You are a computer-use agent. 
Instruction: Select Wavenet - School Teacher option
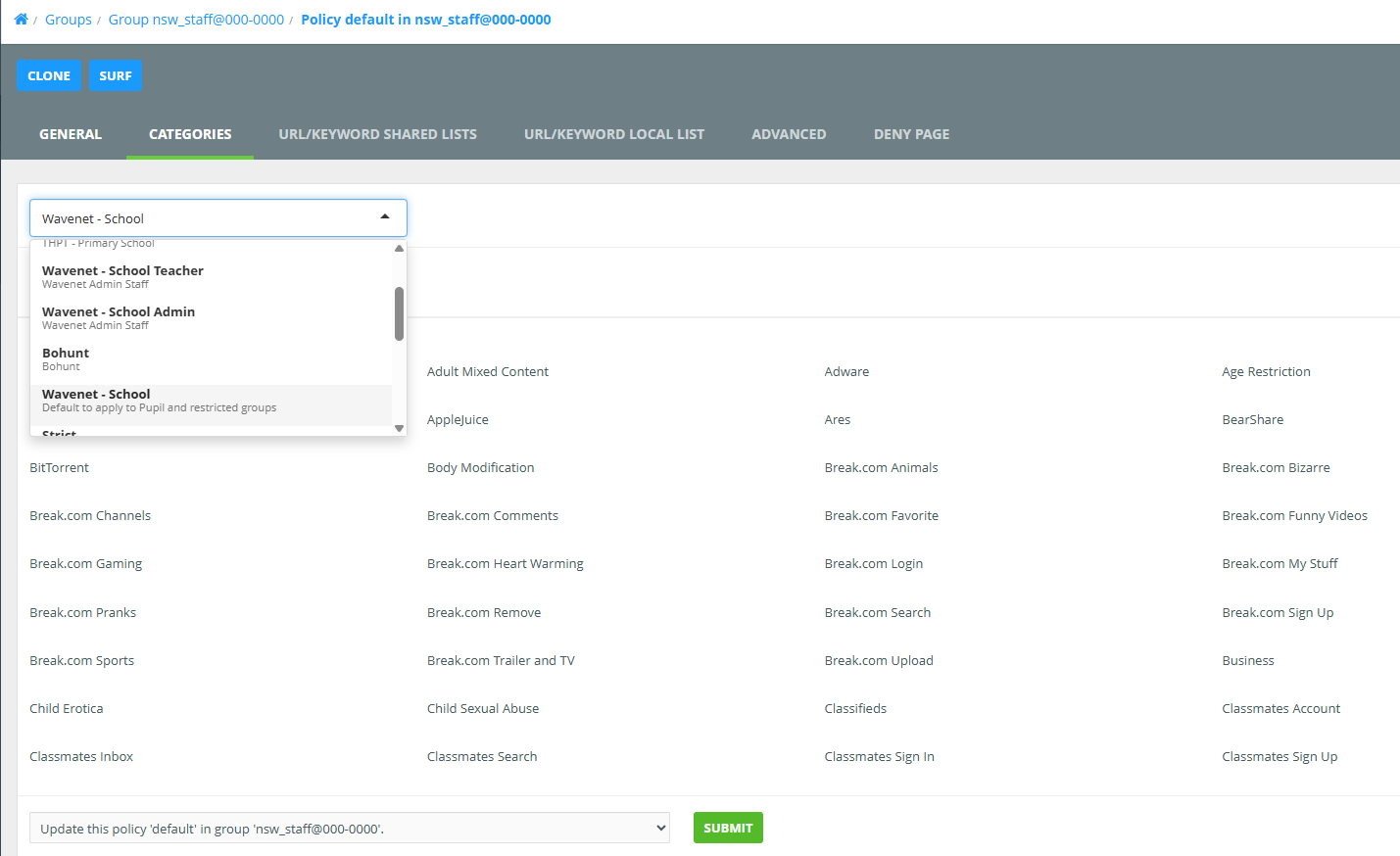(122, 276)
